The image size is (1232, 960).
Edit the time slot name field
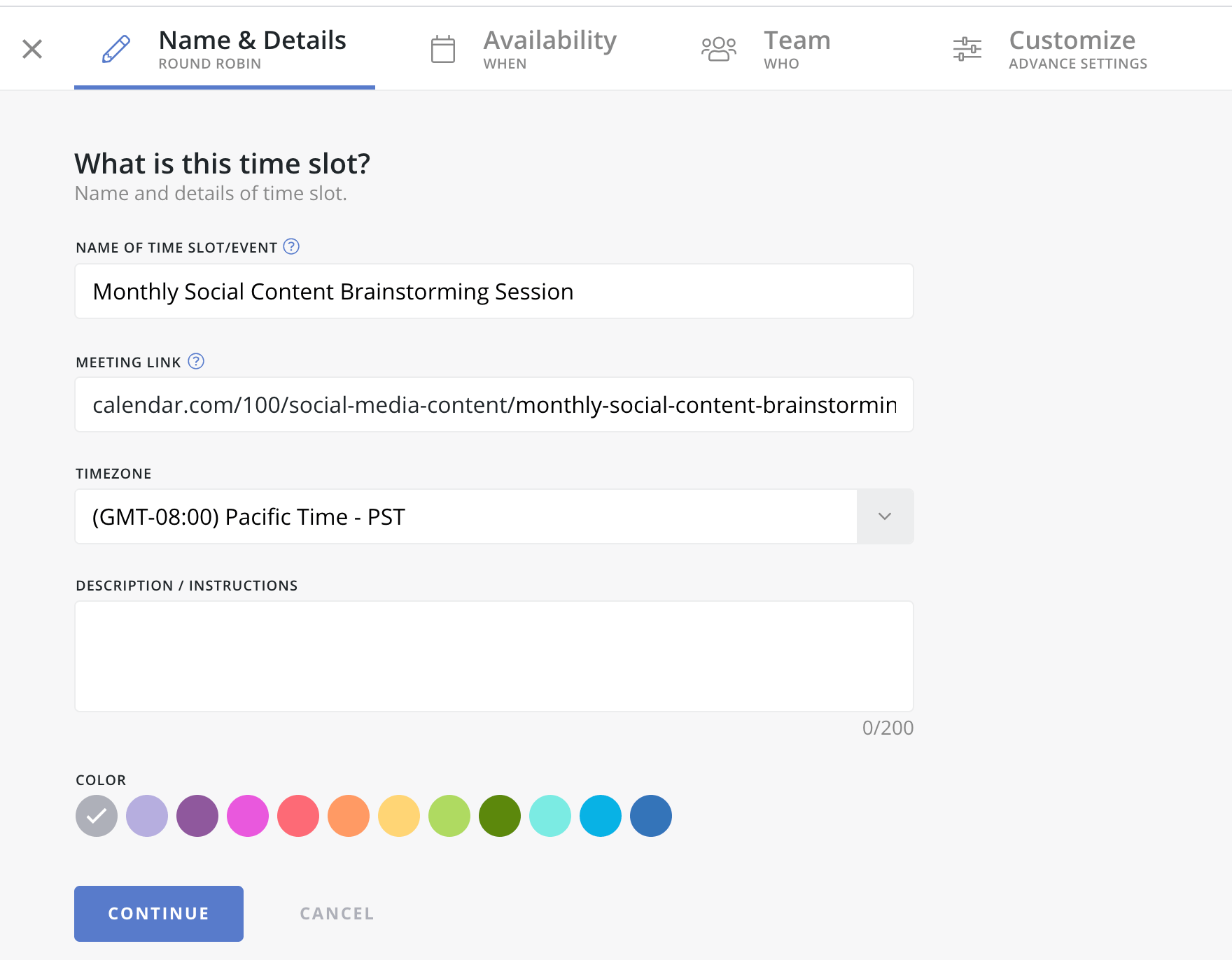point(494,291)
